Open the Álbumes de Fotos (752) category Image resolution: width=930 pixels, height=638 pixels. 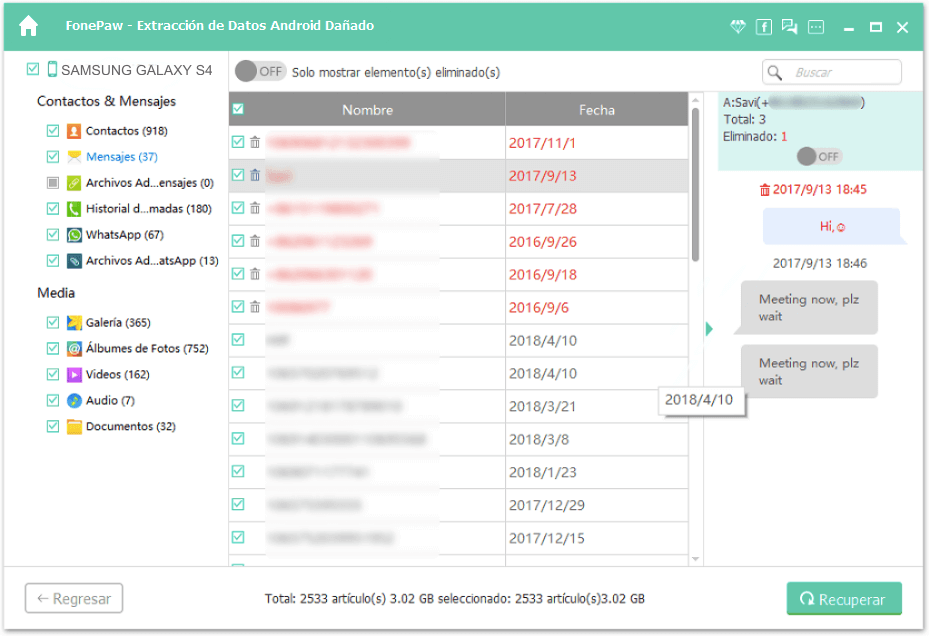point(147,349)
